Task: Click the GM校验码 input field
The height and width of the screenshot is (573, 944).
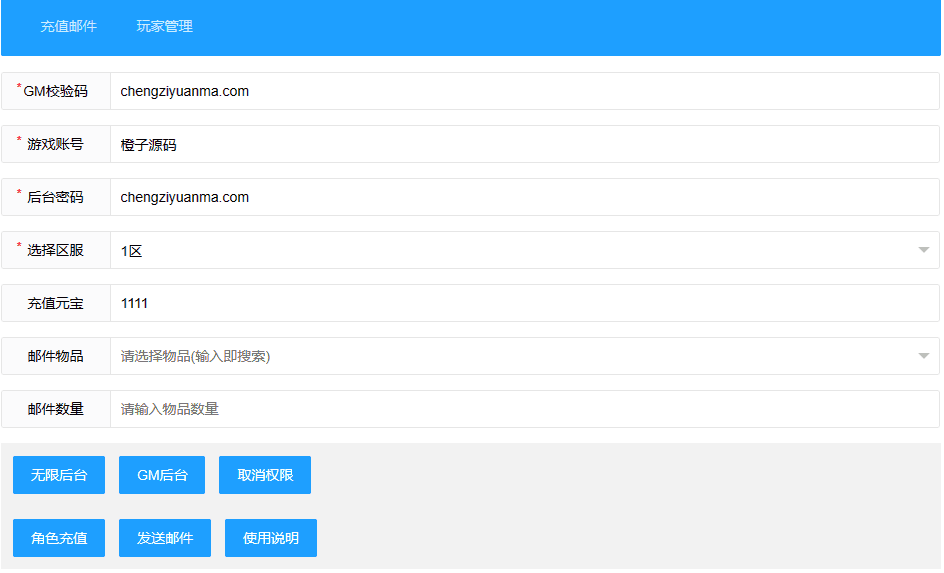Action: (524, 91)
